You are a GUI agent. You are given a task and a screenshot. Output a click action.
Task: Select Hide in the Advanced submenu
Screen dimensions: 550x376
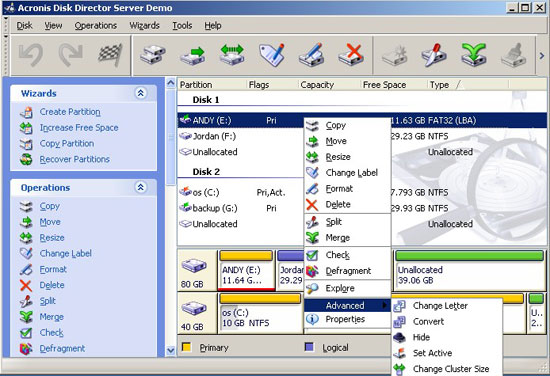pyautogui.click(x=447, y=337)
